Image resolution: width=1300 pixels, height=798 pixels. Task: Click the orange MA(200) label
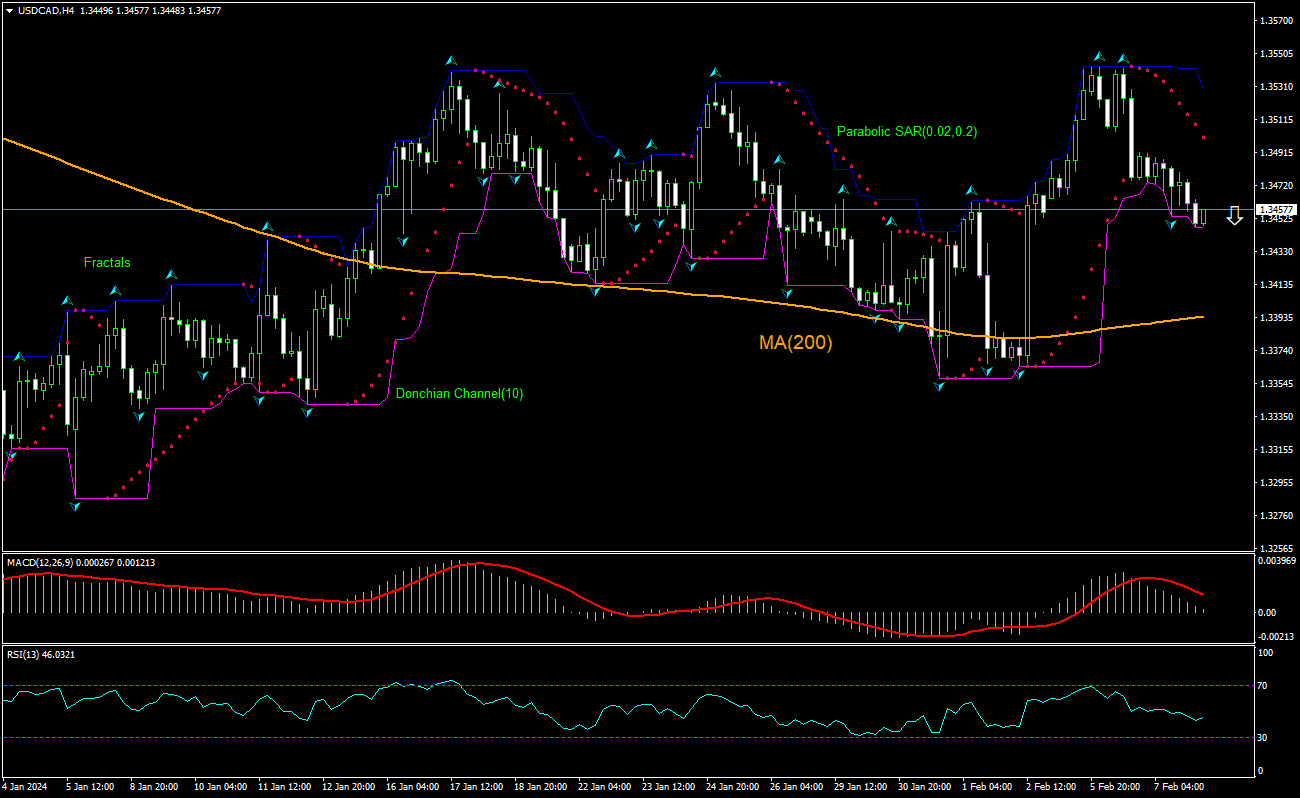point(795,343)
